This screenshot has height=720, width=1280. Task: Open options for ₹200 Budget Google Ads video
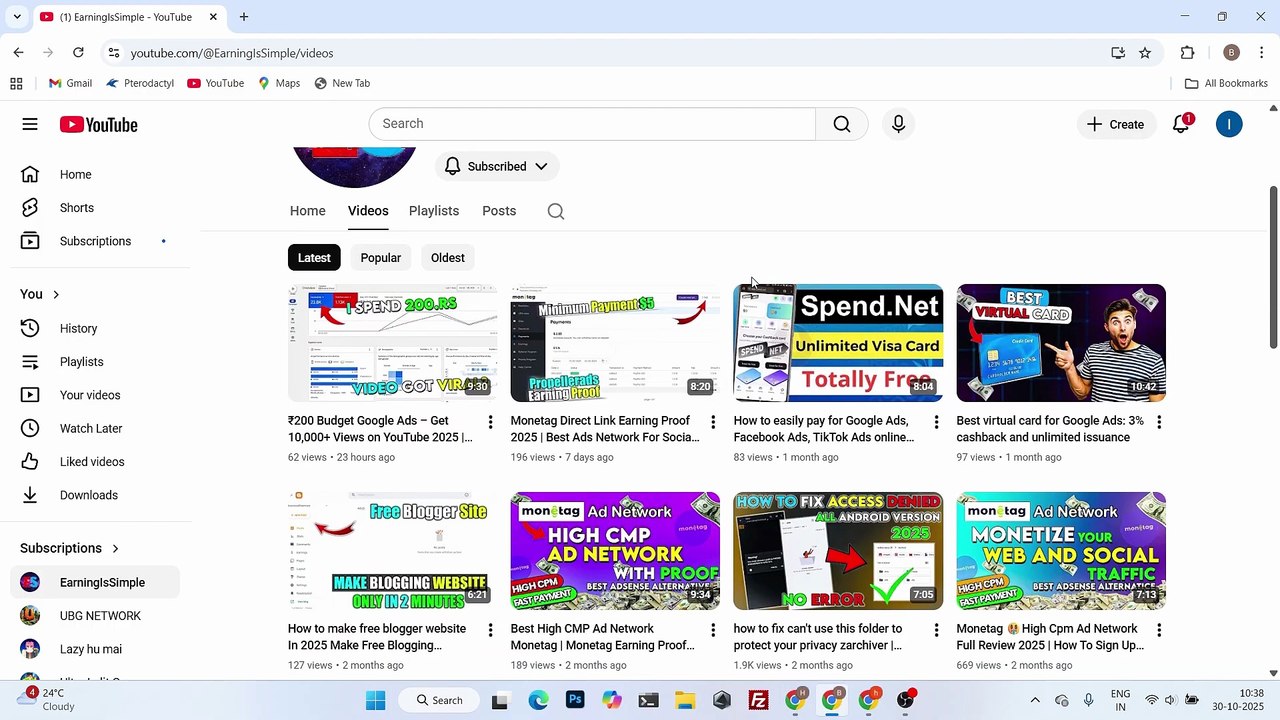pos(490,423)
